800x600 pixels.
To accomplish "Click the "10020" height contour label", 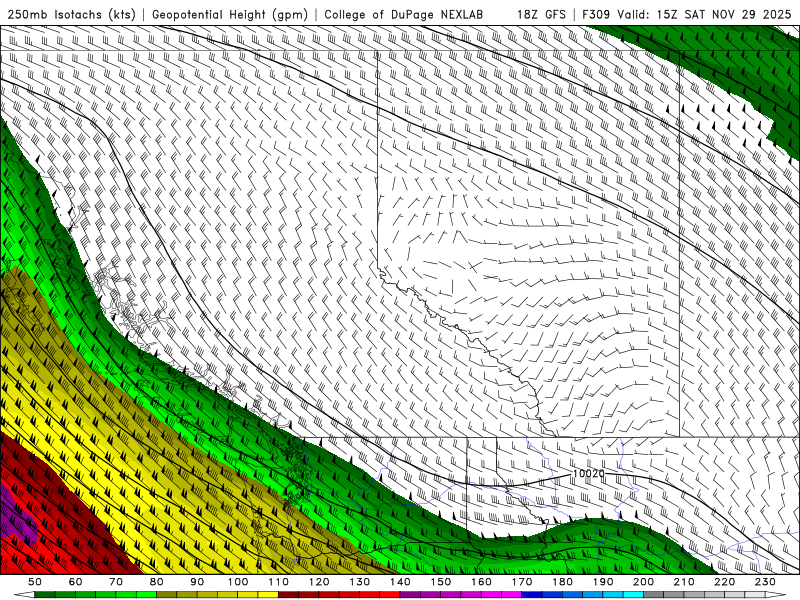I will (588, 473).
